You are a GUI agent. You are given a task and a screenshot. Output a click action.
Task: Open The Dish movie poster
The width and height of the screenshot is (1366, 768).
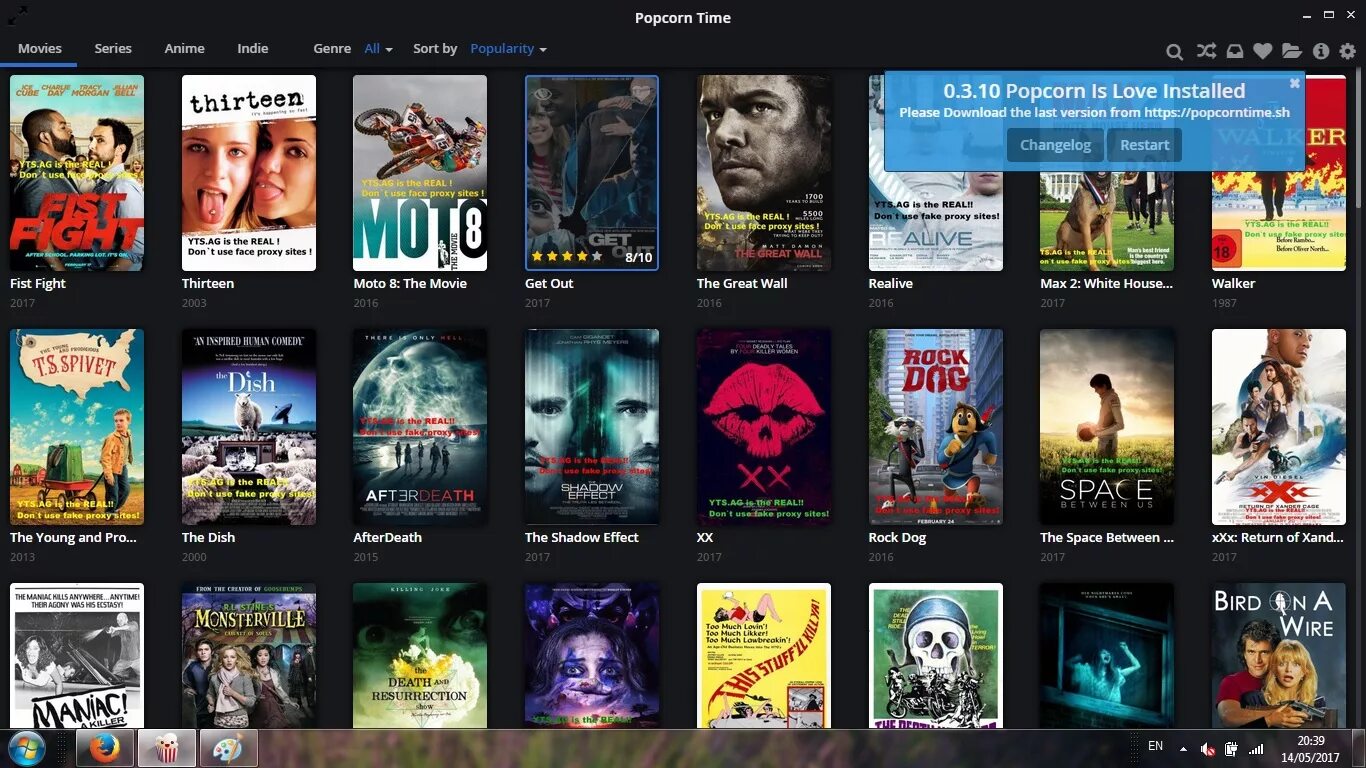pyautogui.click(x=249, y=427)
